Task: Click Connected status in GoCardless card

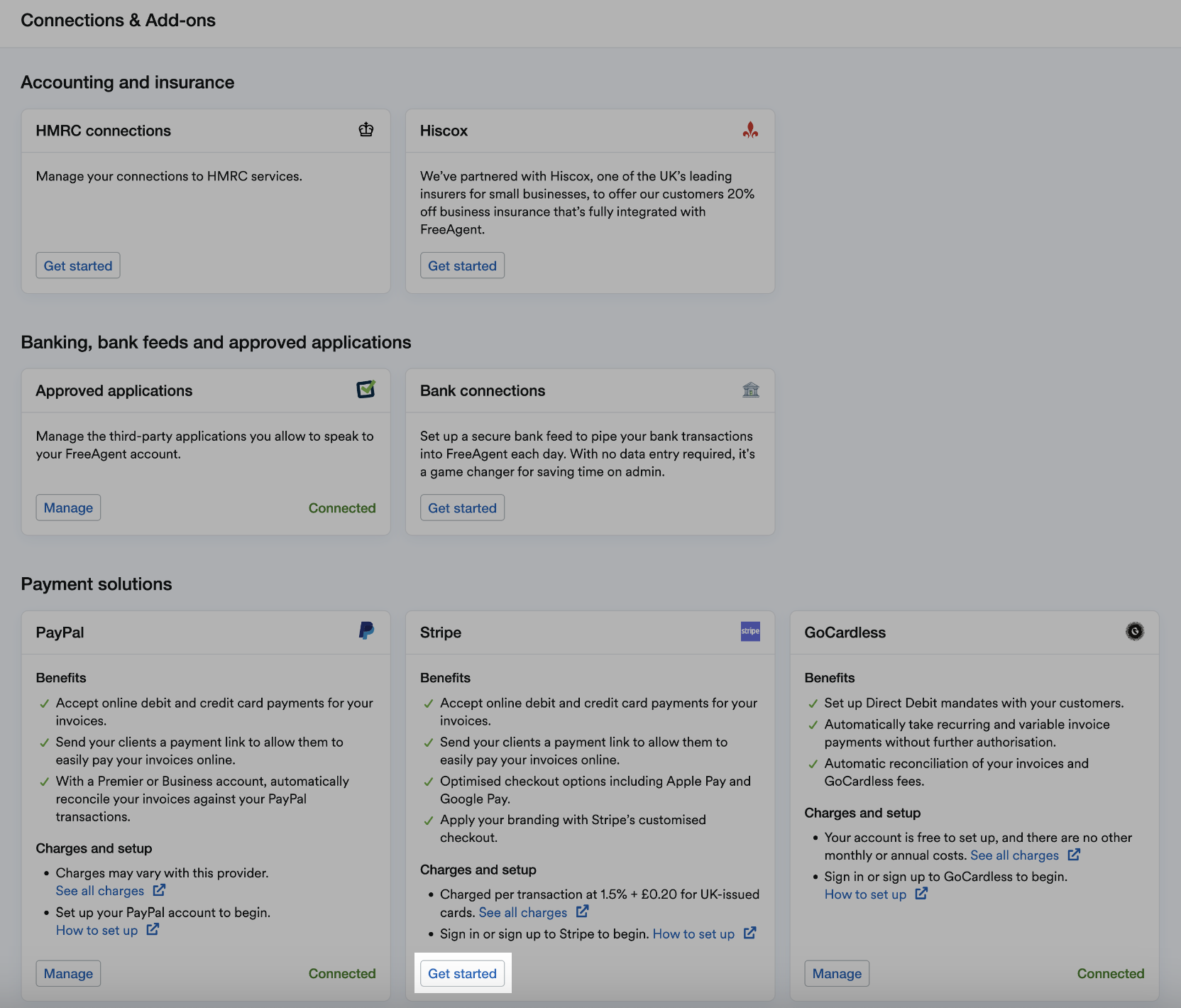Action: (1111, 973)
